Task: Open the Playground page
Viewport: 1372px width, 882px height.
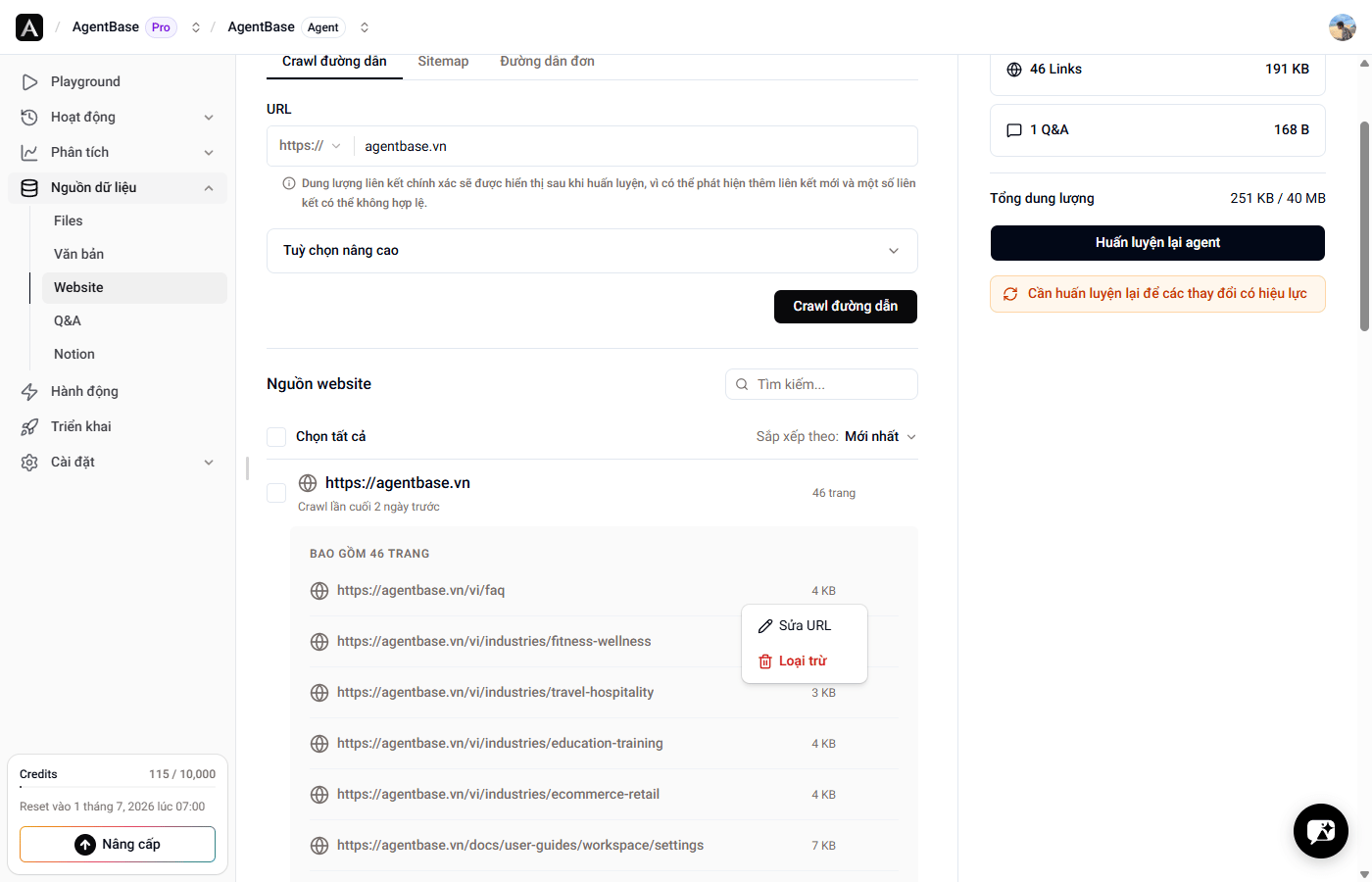Action: [118, 82]
